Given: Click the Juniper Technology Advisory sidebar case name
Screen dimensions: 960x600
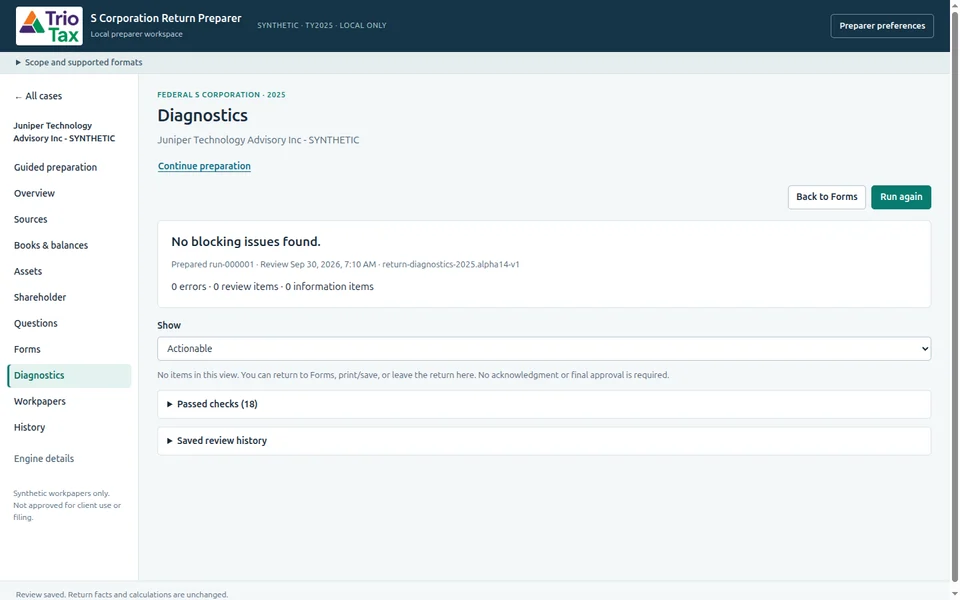Looking at the screenshot, I should coord(64,132).
